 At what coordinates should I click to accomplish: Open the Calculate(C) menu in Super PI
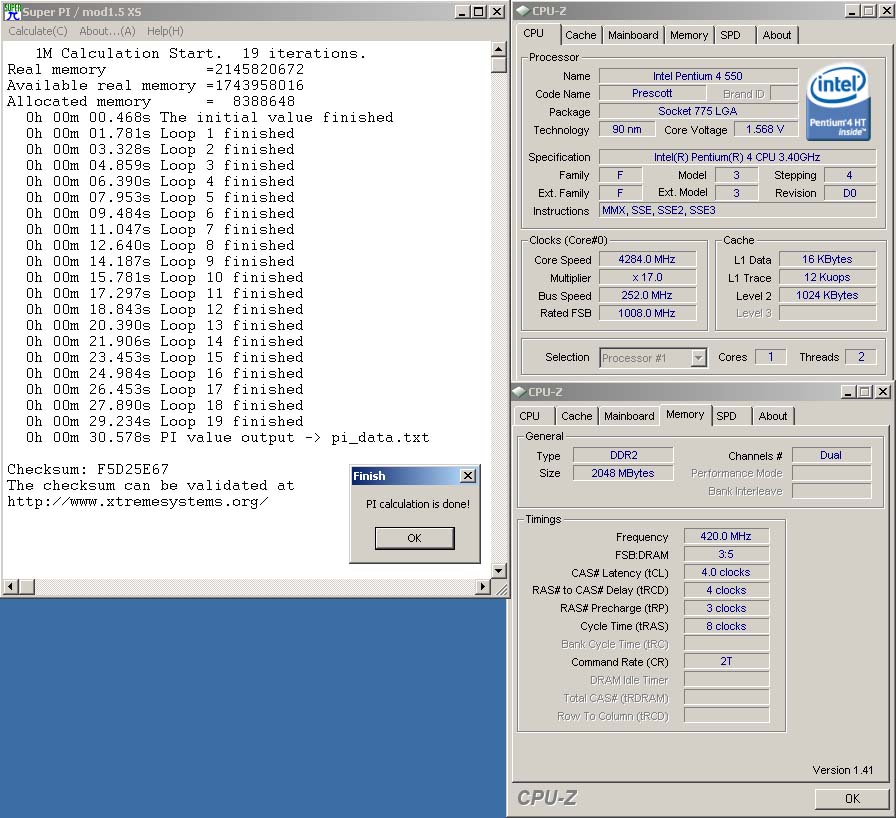(x=37, y=31)
